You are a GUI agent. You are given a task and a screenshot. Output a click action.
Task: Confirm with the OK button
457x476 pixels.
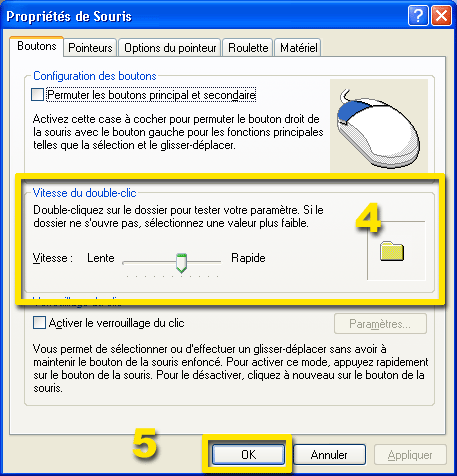click(248, 454)
